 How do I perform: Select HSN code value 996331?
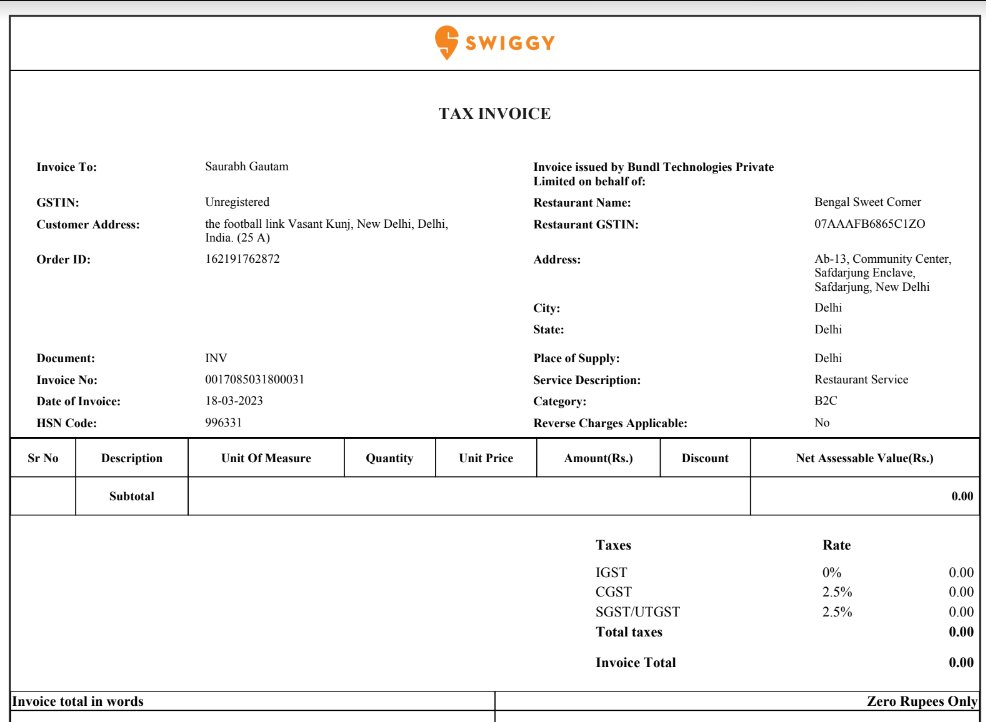point(223,423)
